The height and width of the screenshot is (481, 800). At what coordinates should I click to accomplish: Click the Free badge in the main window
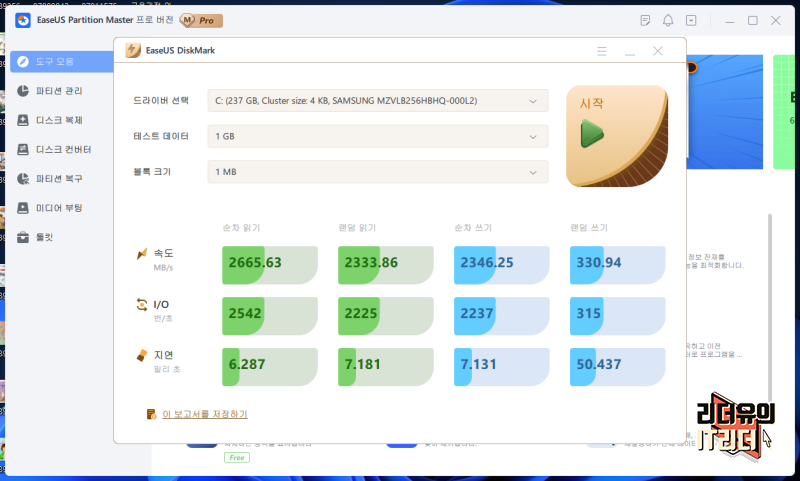pyautogui.click(x=237, y=458)
